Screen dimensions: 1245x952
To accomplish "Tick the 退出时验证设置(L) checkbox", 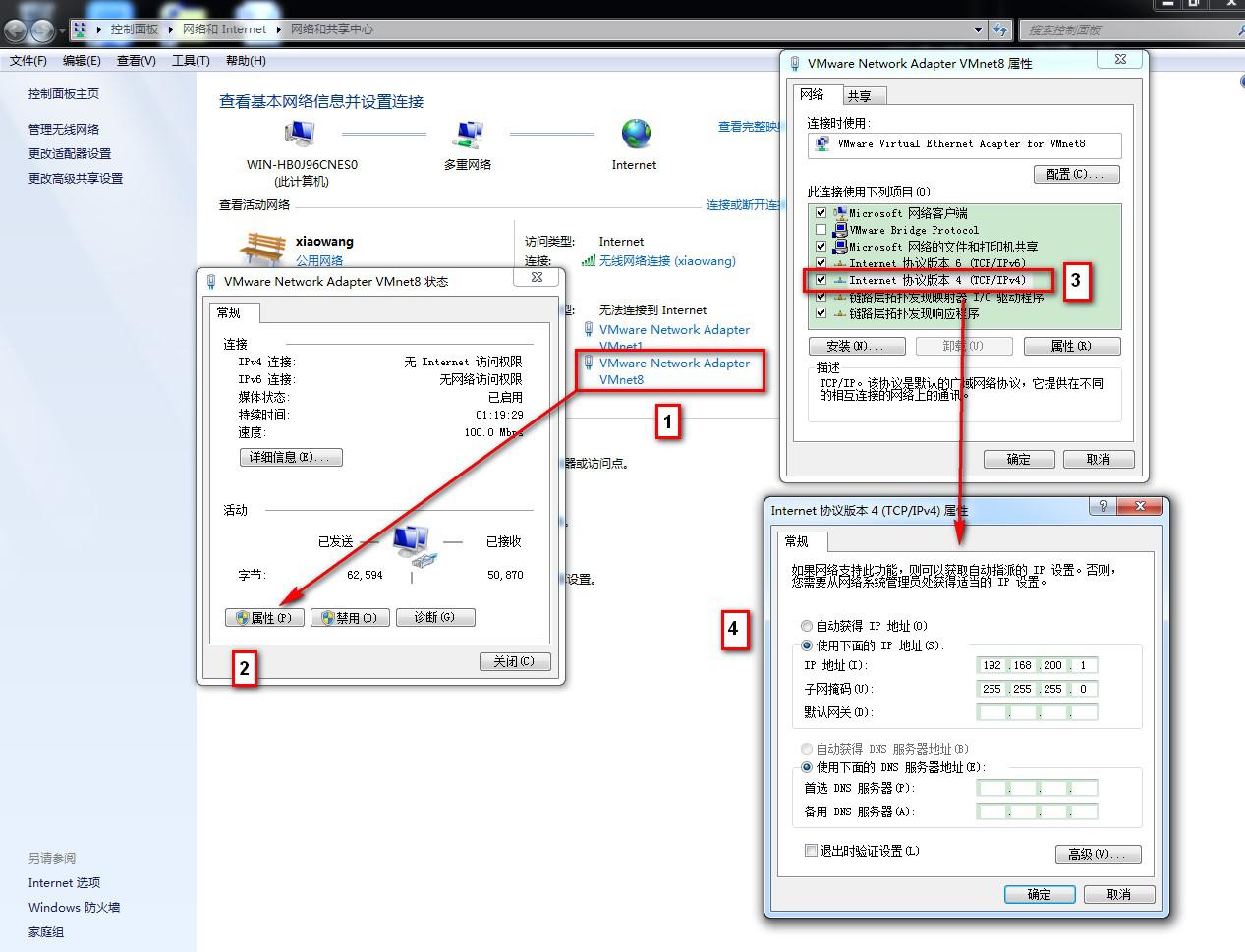I will pos(811,851).
